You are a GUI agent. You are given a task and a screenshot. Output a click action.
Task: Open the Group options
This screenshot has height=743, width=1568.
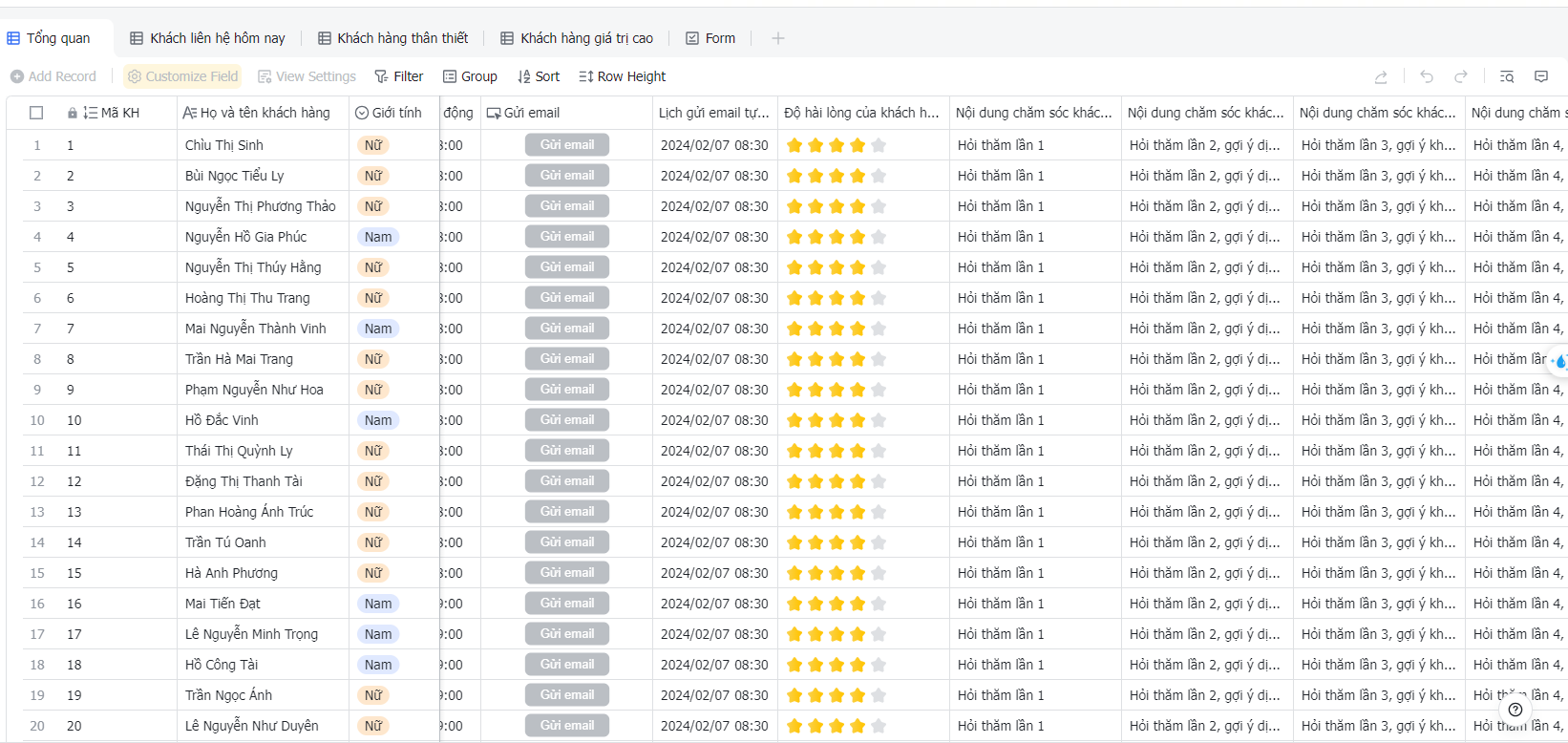[x=470, y=76]
